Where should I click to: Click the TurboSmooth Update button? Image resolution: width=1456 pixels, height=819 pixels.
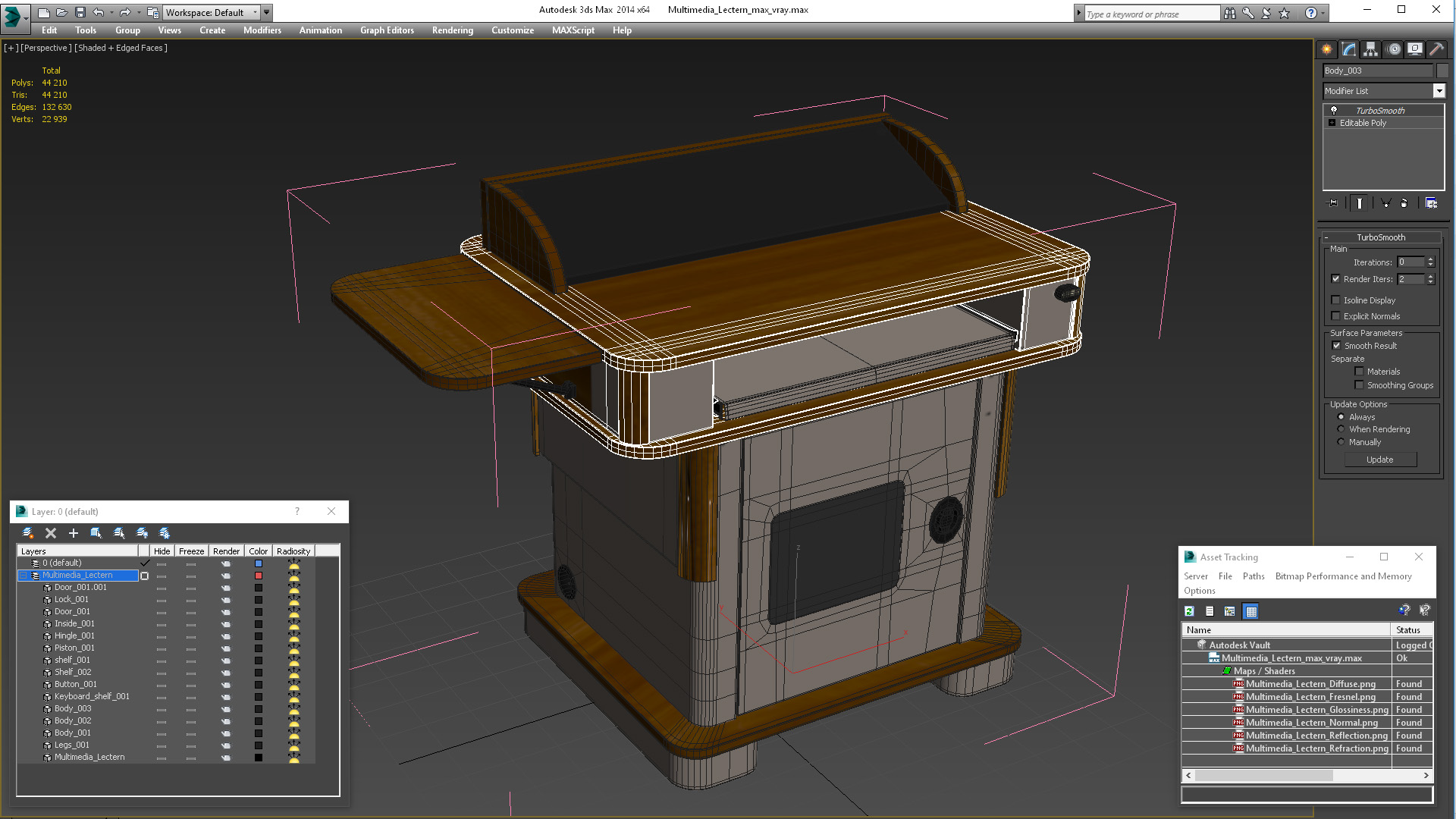coord(1379,460)
